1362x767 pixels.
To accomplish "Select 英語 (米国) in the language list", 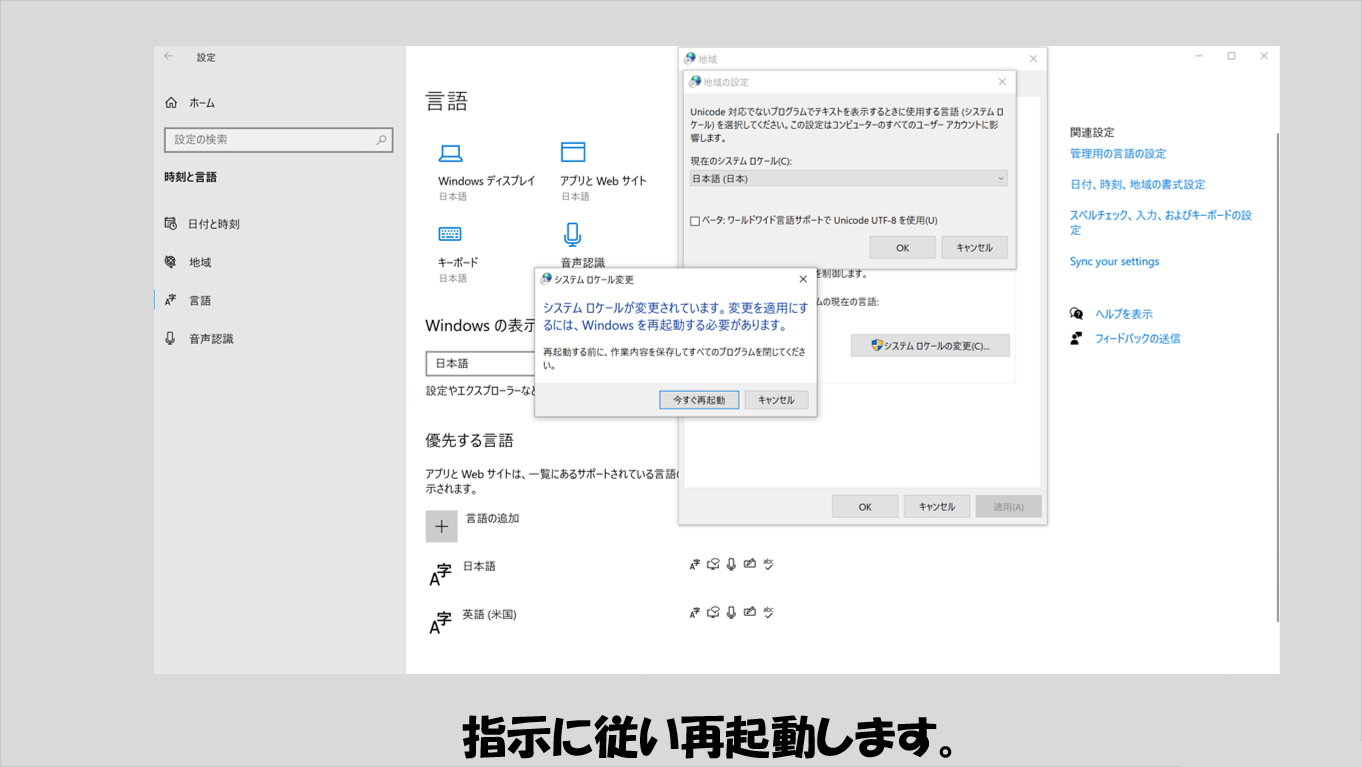I will 489,615.
